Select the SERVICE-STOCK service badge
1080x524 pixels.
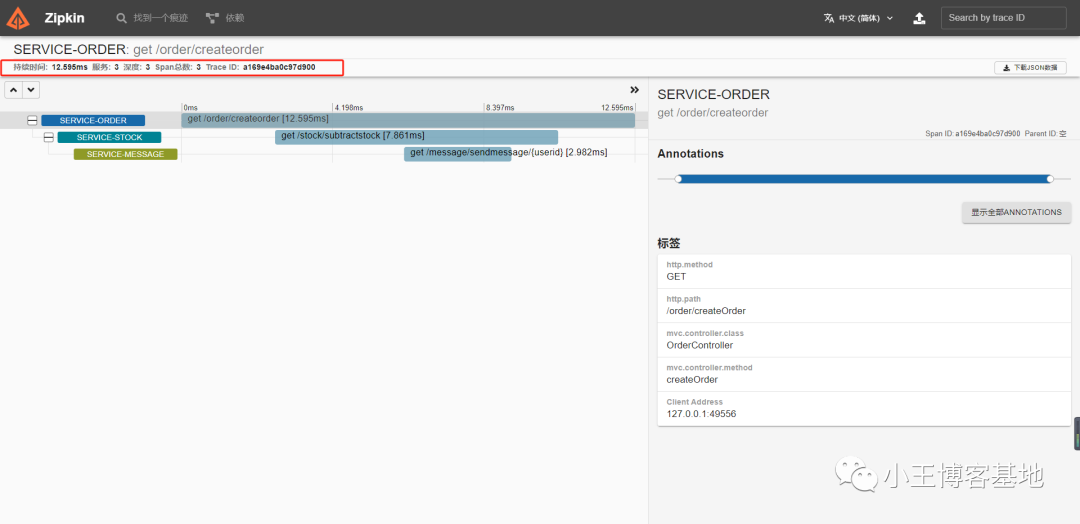(110, 137)
